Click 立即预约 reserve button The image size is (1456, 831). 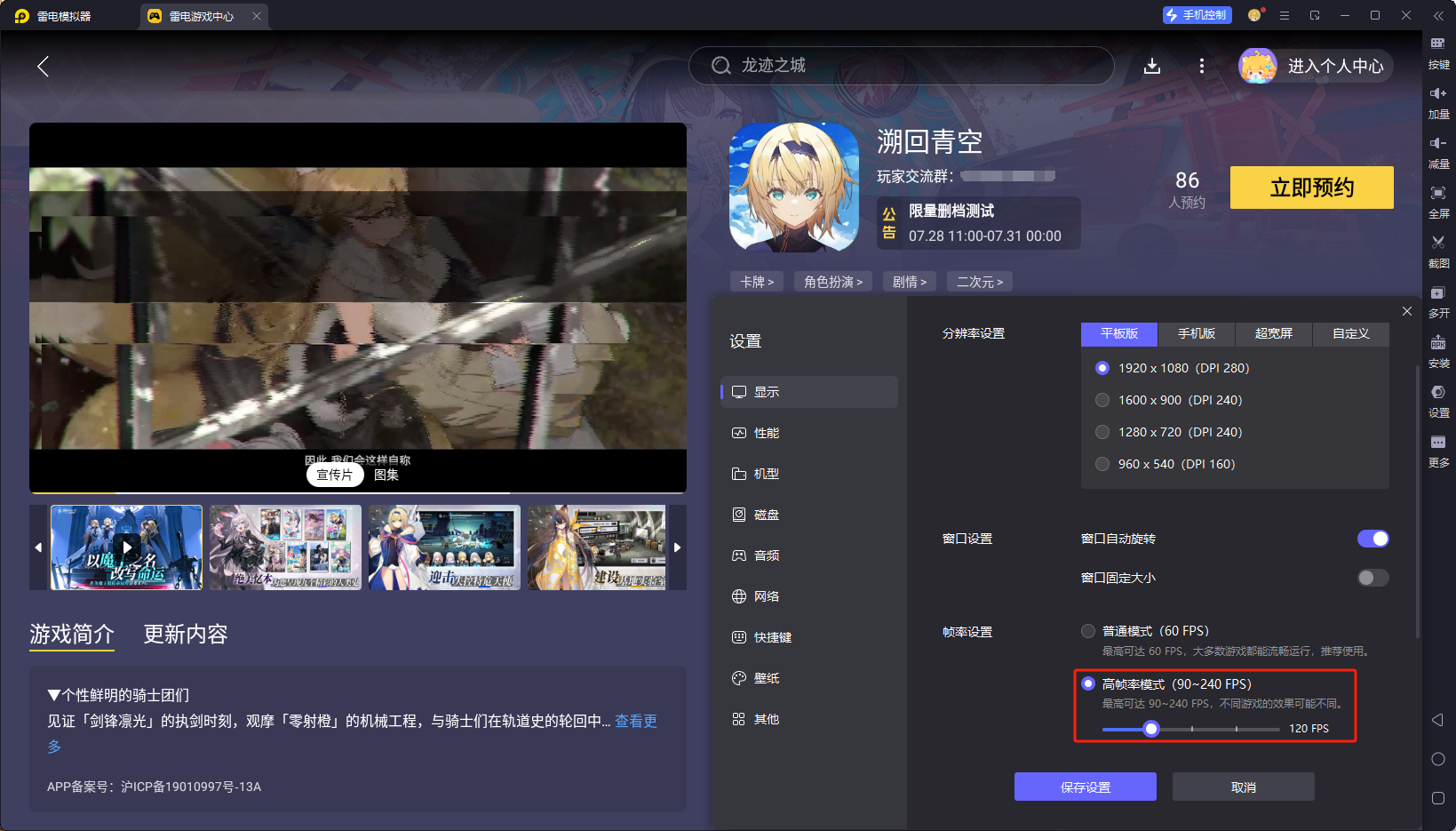point(1312,188)
